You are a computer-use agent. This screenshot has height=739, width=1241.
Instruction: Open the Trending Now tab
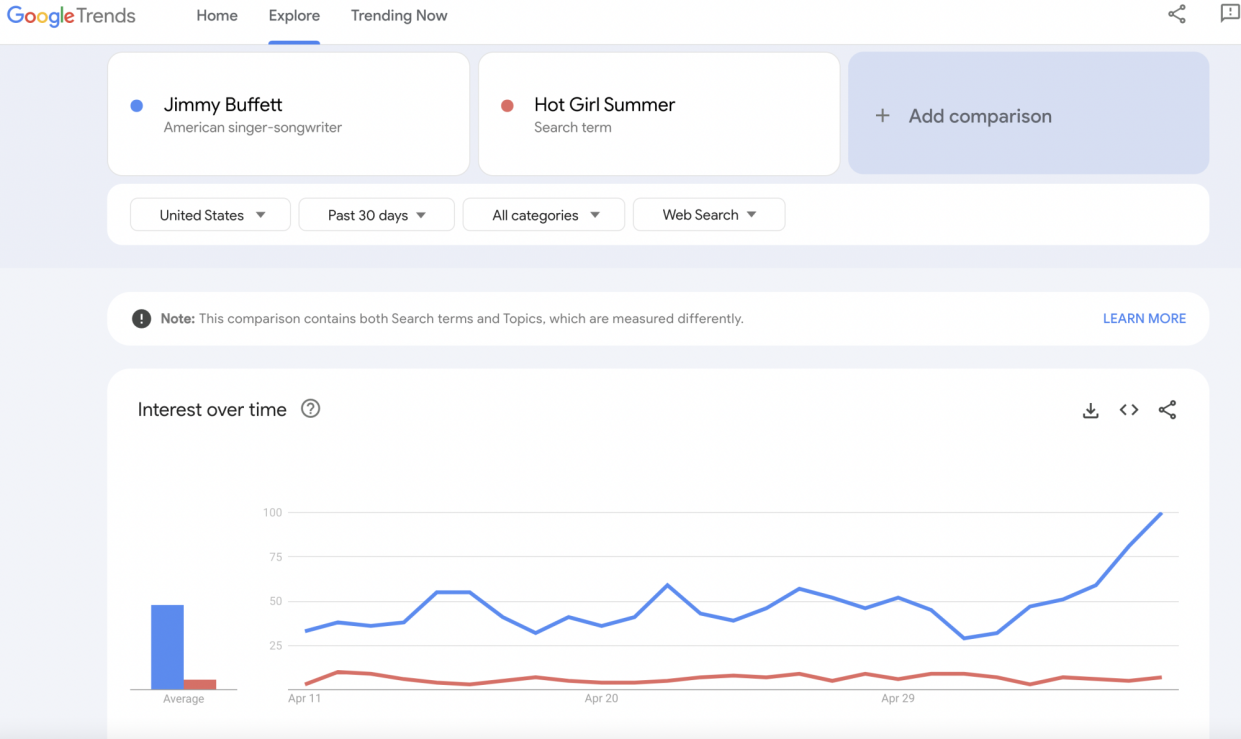(x=399, y=16)
